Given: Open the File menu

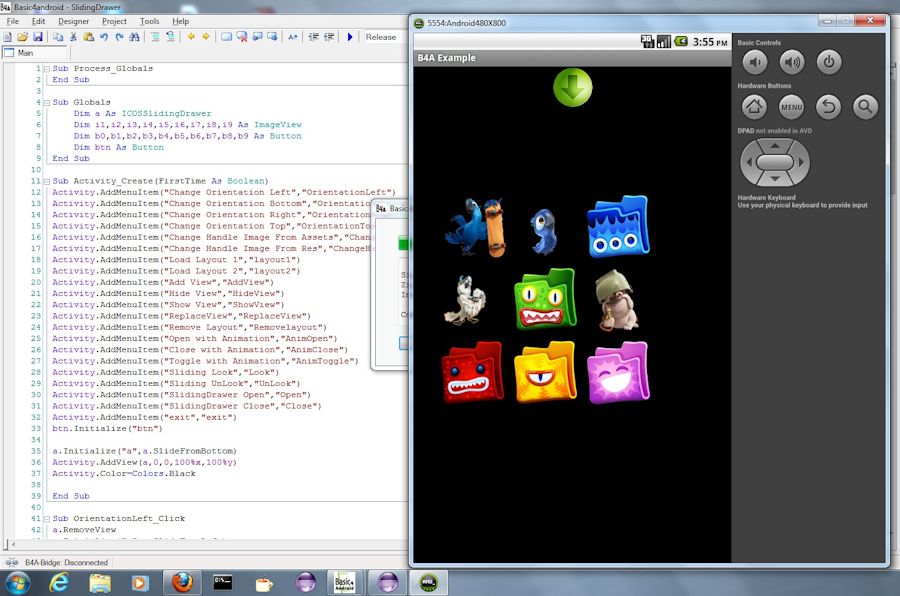Looking at the screenshot, I should 12,21.
